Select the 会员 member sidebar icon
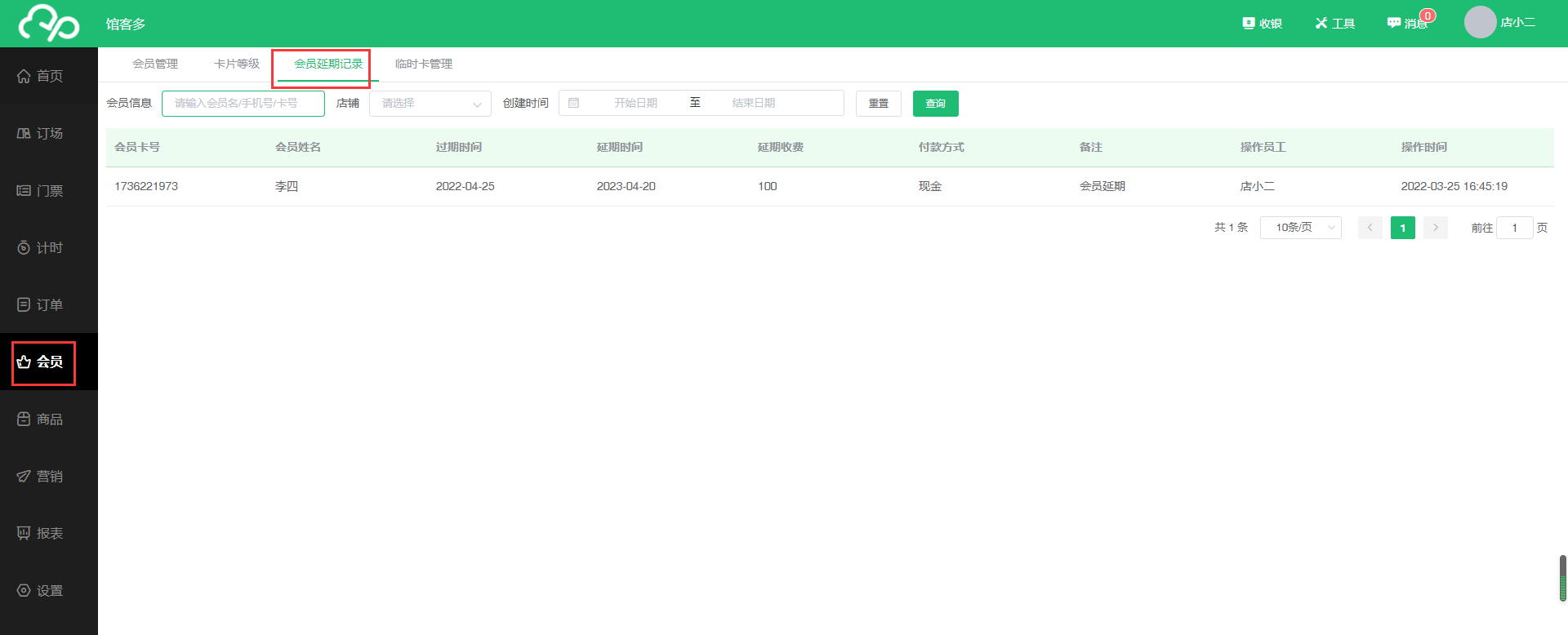 click(24, 362)
